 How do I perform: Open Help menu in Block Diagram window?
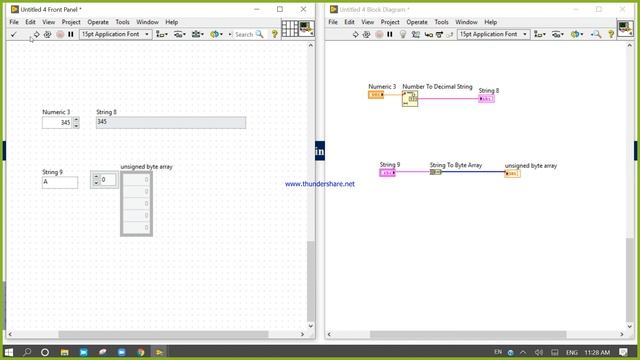(x=491, y=22)
